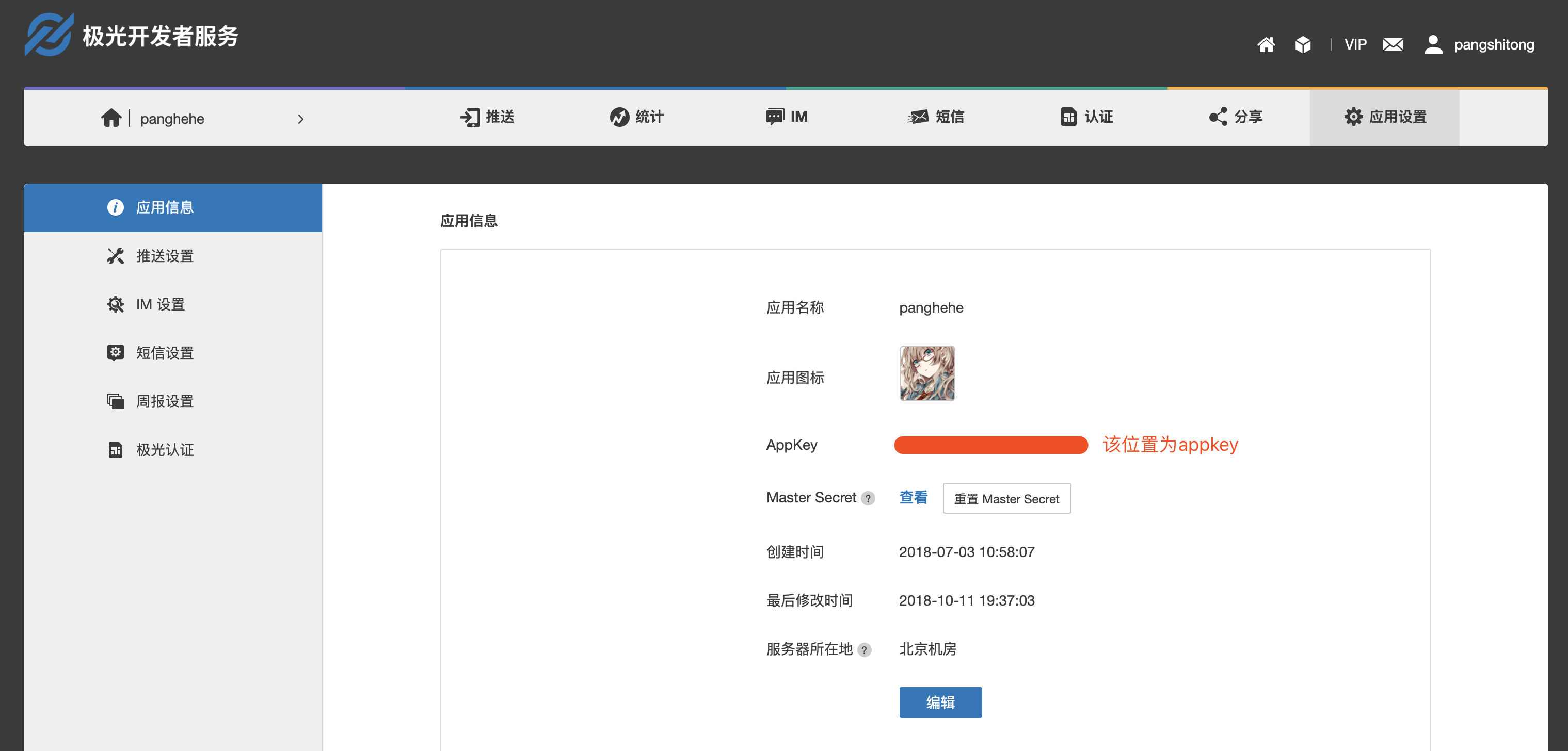This screenshot has height=751, width=1568.
Task: Open IM 设置 in the sidebar
Action: (x=160, y=305)
